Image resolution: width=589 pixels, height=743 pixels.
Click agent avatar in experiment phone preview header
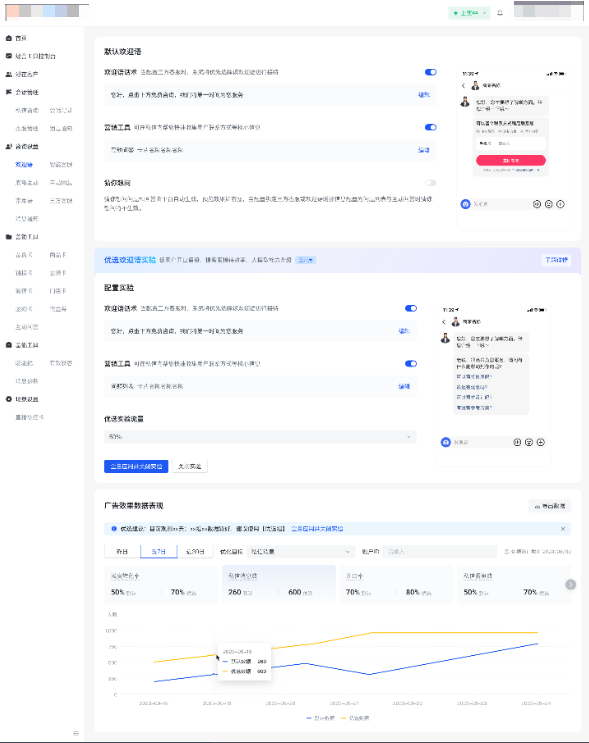pyautogui.click(x=455, y=322)
